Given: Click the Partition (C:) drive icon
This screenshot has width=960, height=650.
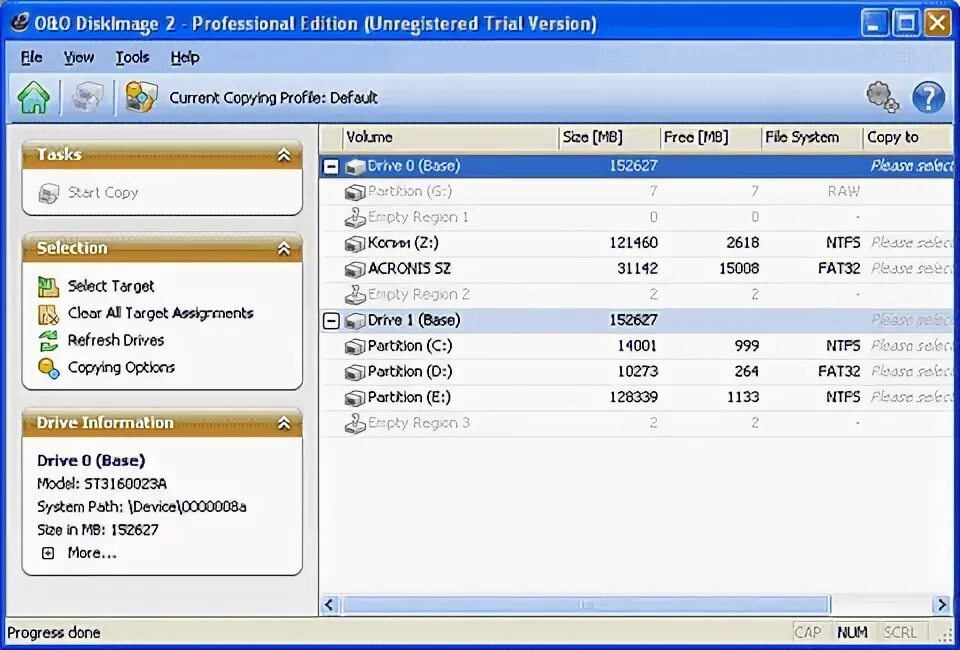Looking at the screenshot, I should tap(355, 346).
